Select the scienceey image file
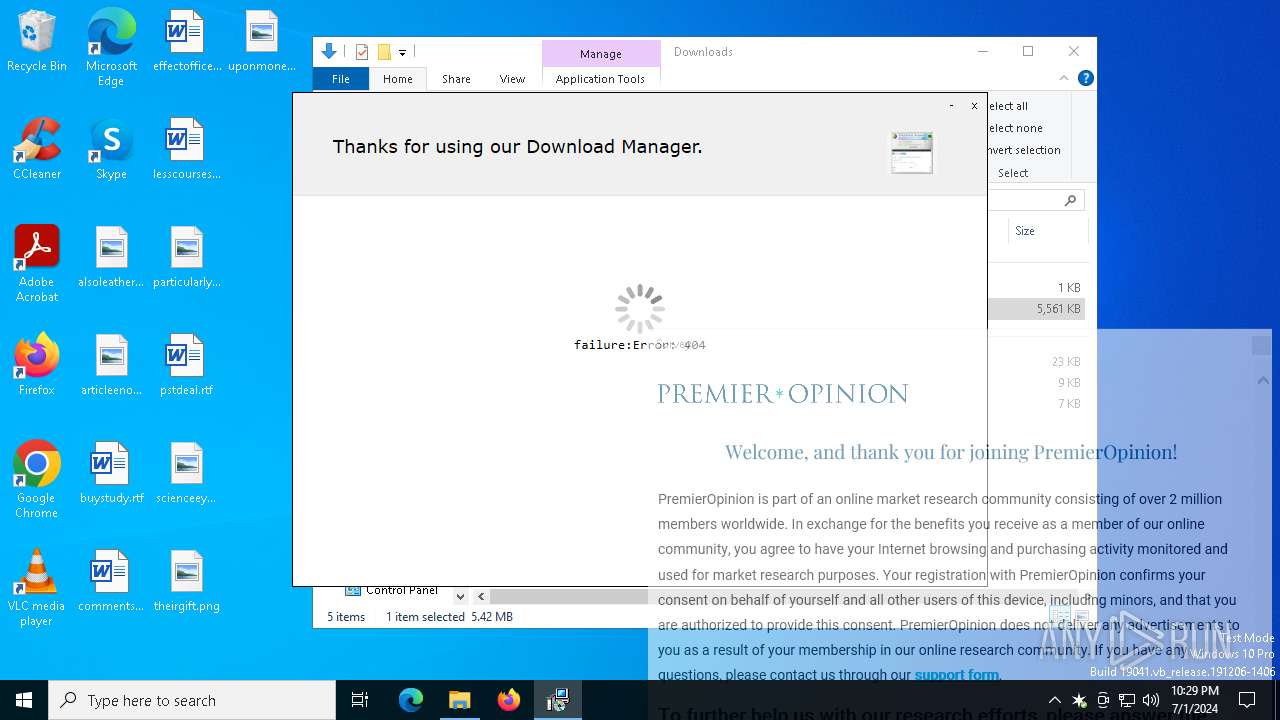 coord(186,473)
